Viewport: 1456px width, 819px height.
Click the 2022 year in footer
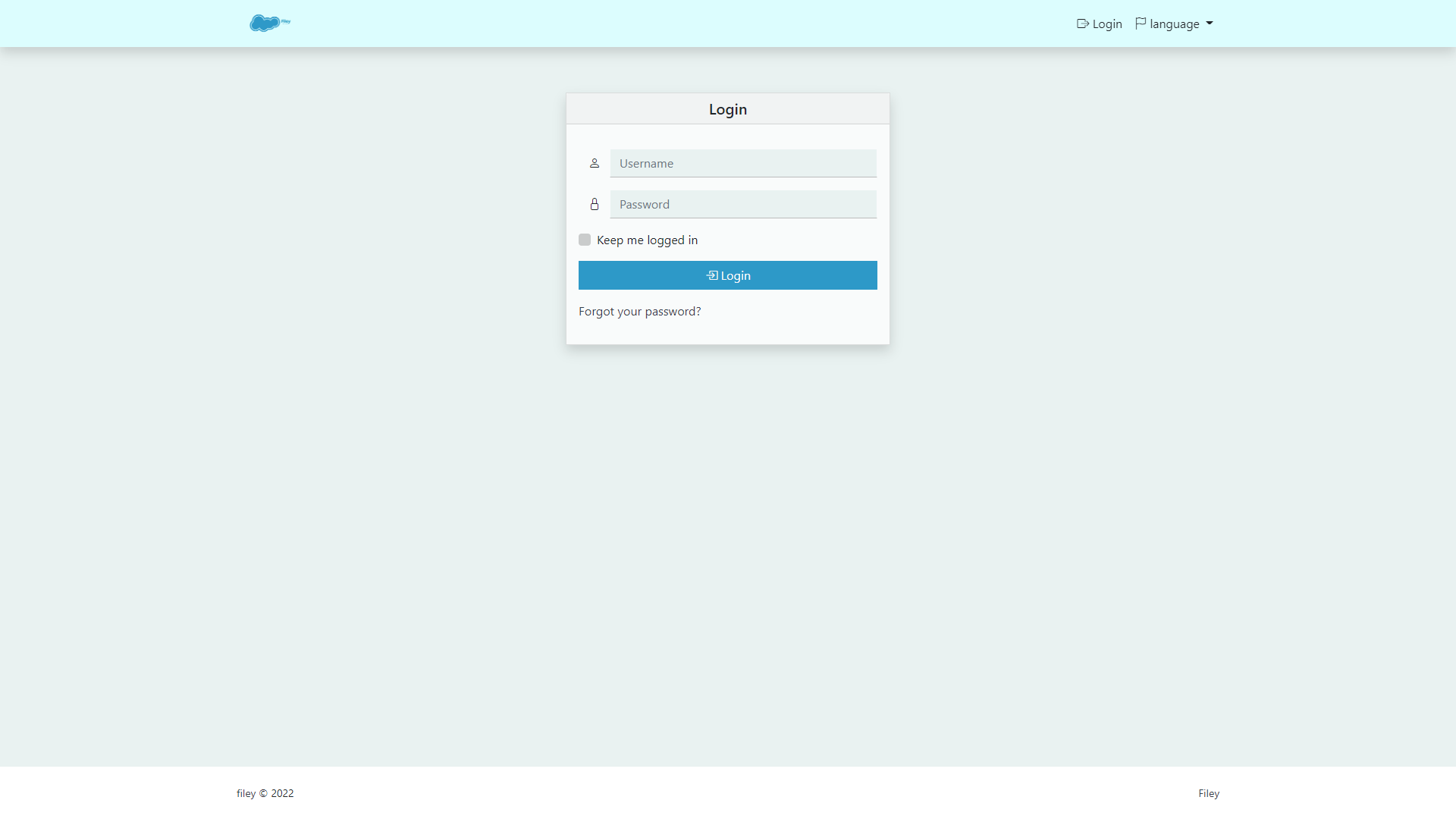click(x=282, y=793)
